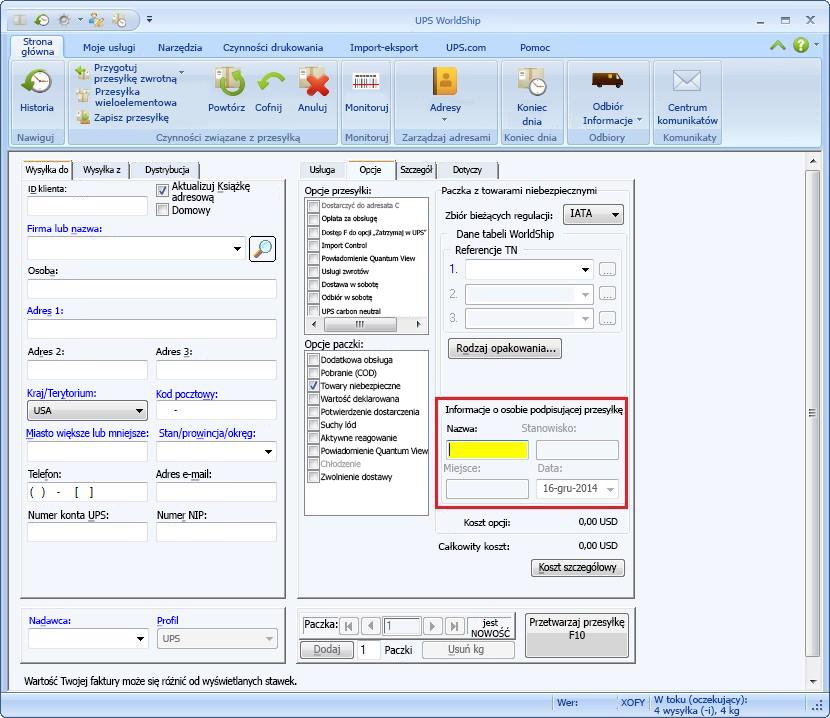
Task: Click main window vertical scrollbar thumb
Action: 813,413
